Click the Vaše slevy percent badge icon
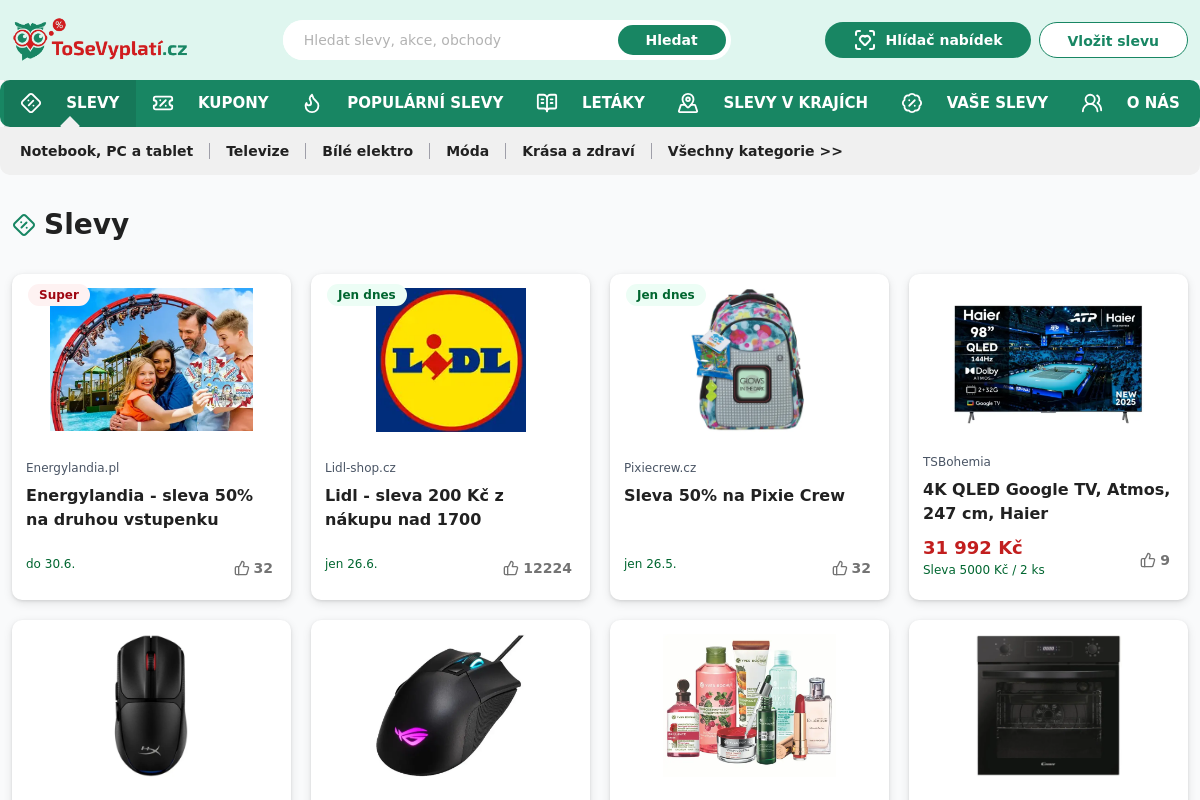The width and height of the screenshot is (1200, 800). [912, 103]
